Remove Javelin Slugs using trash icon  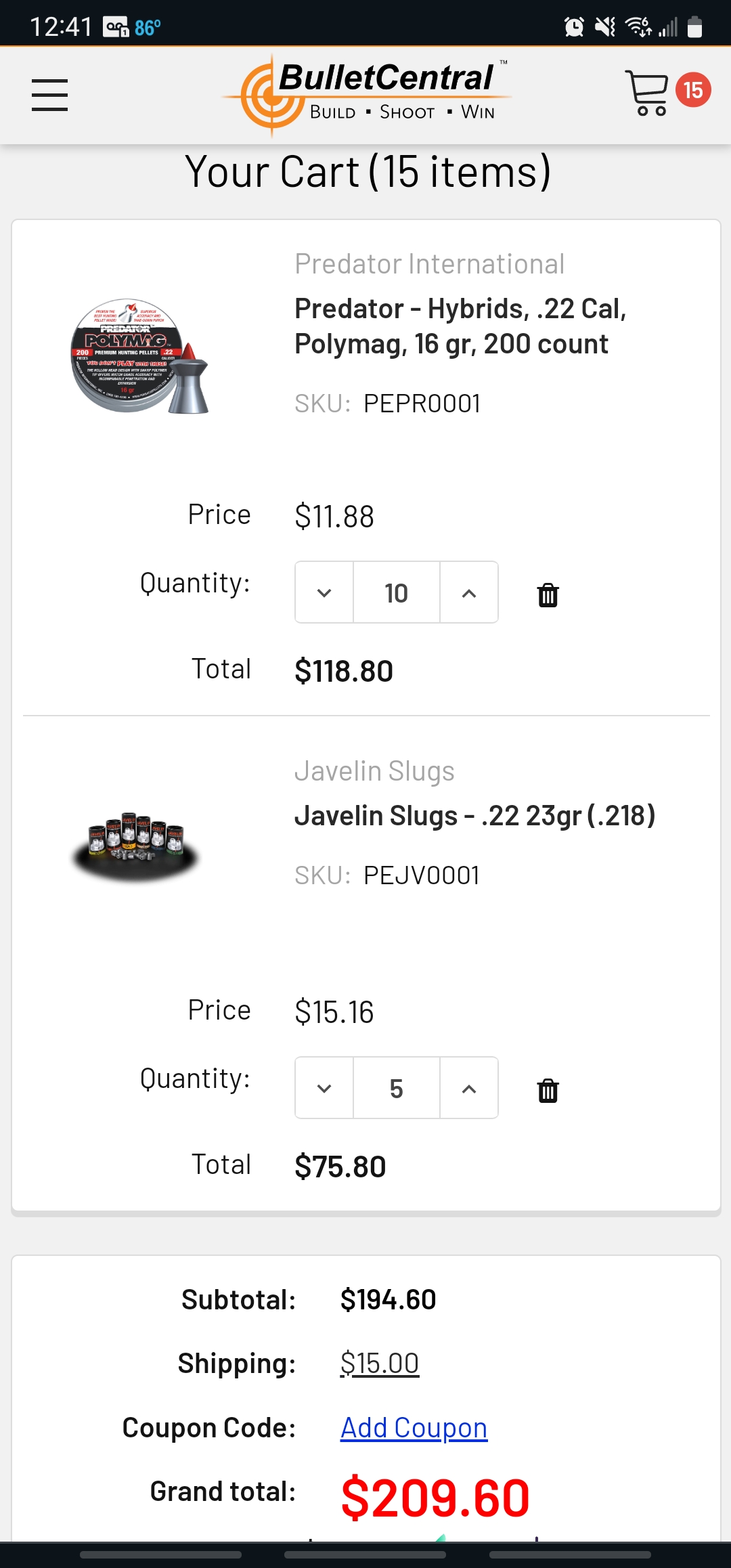coord(548,1090)
